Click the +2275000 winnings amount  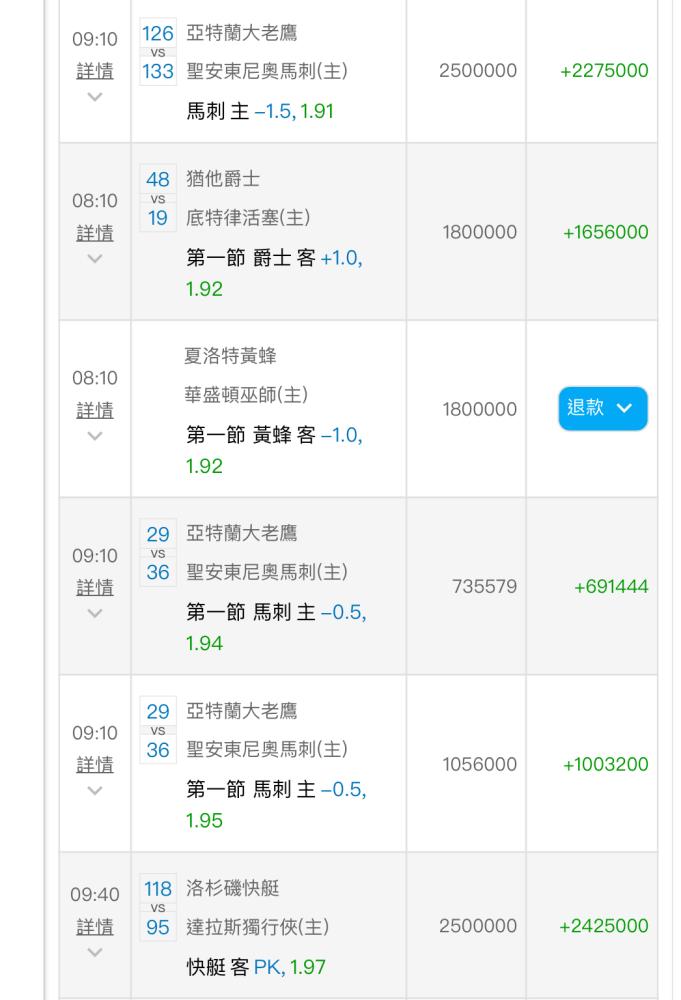click(x=604, y=71)
